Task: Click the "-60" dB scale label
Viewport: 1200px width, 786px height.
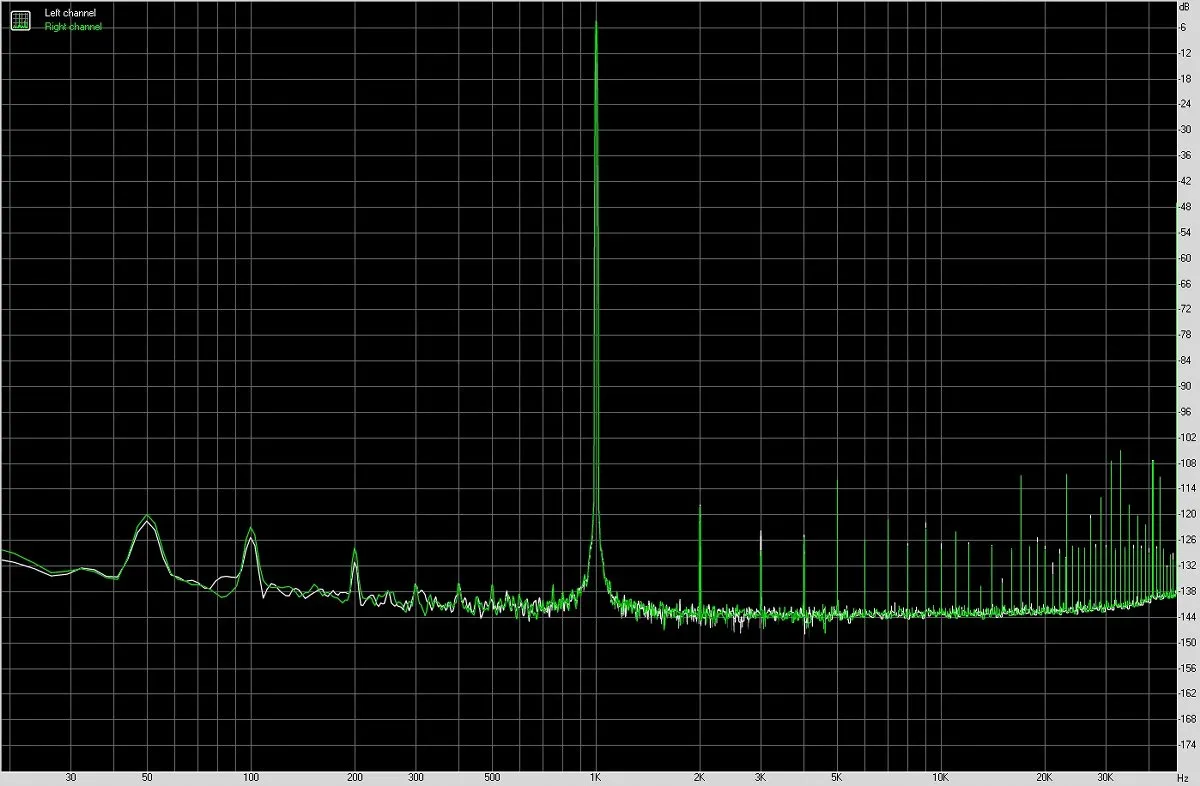Action: (1186, 258)
